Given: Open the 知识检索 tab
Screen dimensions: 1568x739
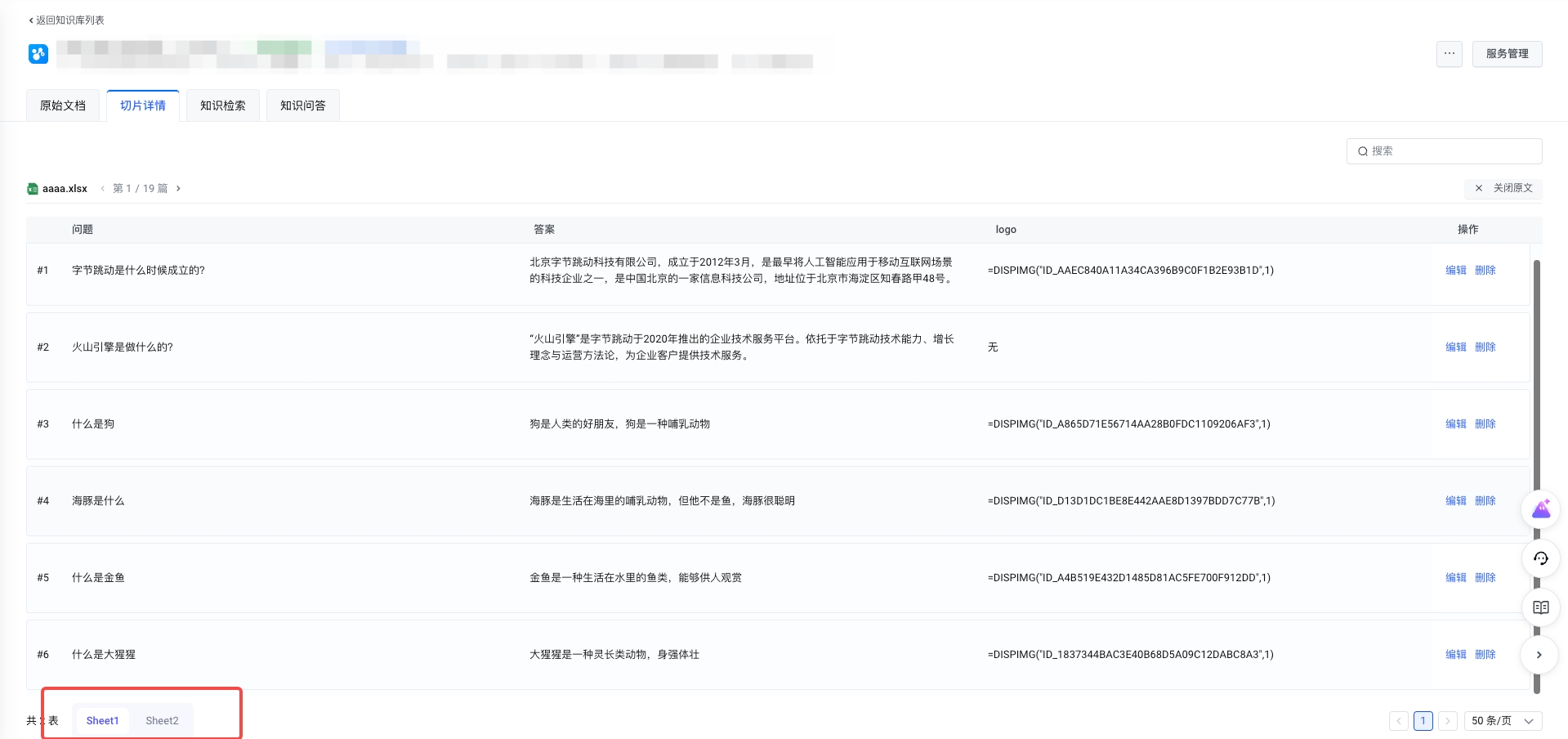Looking at the screenshot, I should coord(223,105).
